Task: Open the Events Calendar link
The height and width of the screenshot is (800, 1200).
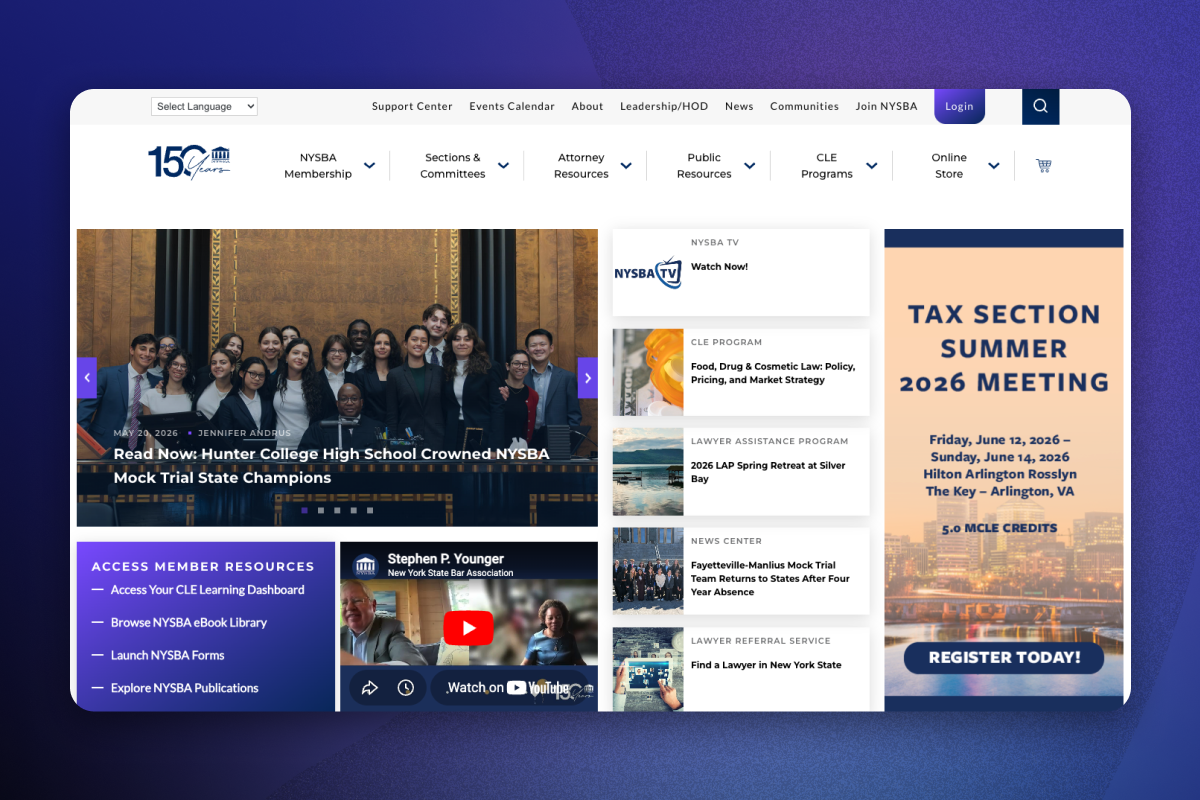Action: (512, 106)
